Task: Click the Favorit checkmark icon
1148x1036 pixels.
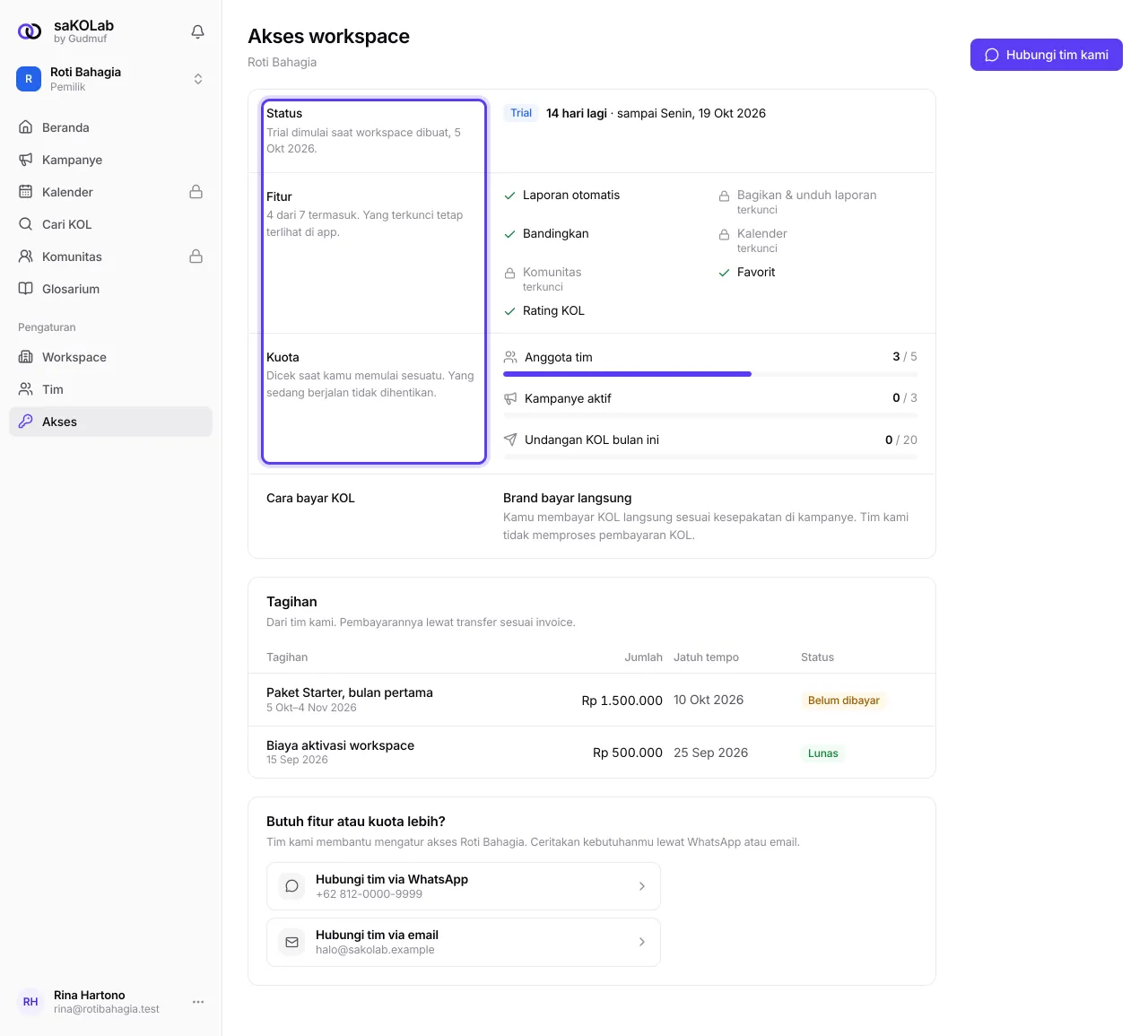Action: (x=724, y=273)
